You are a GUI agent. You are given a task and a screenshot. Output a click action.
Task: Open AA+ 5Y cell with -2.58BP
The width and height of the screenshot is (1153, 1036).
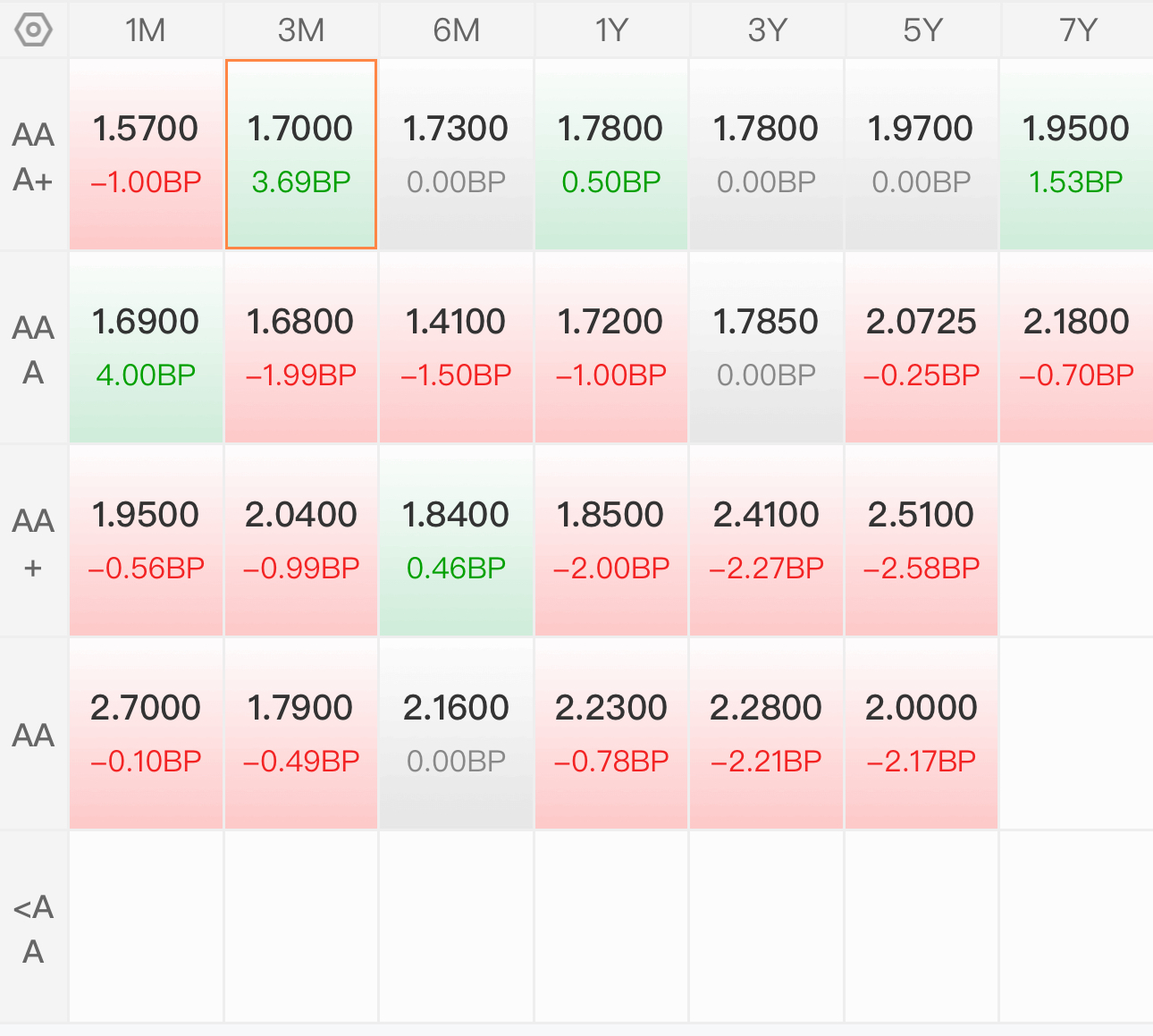[922, 541]
